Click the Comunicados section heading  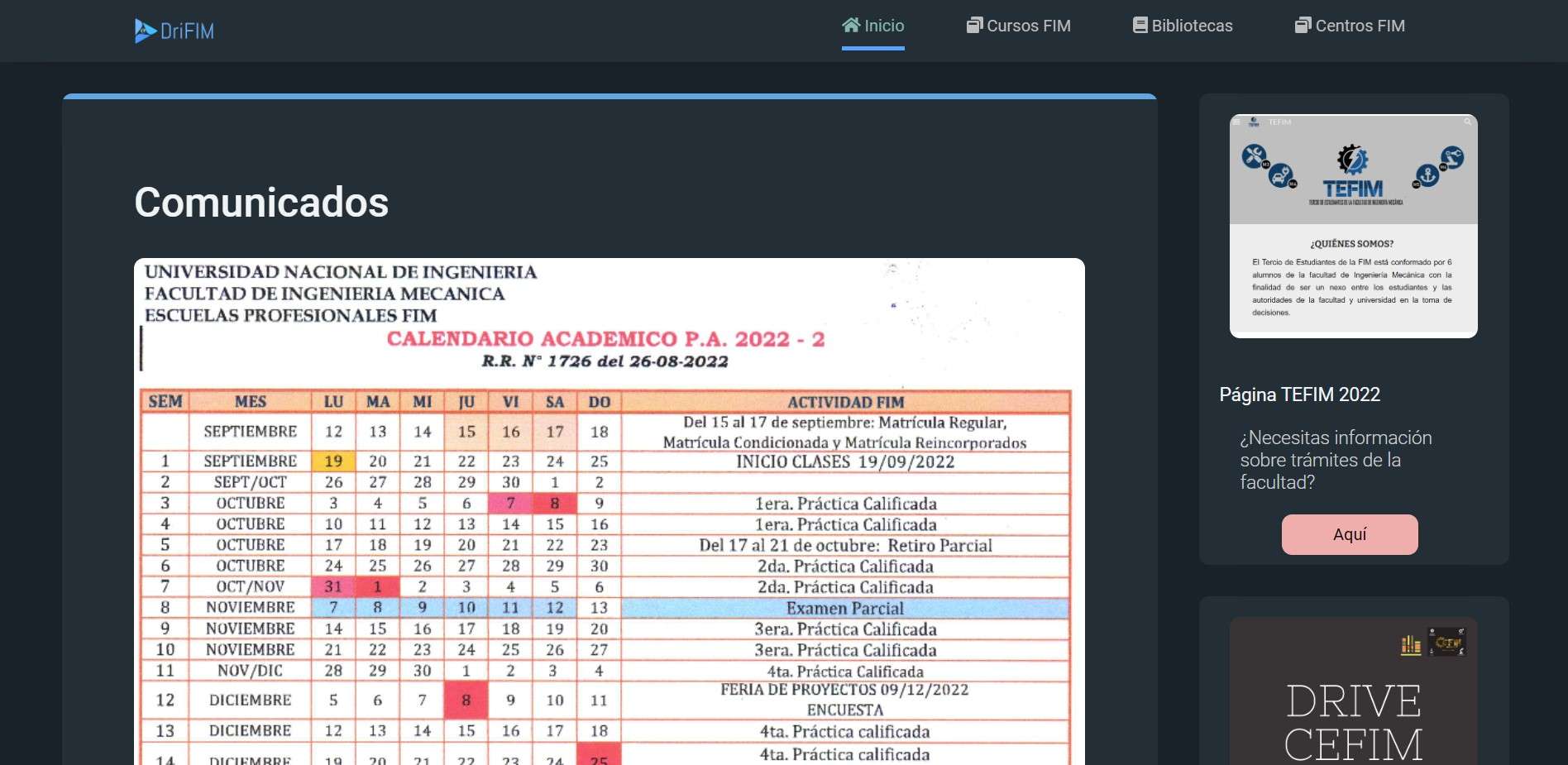[x=261, y=203]
